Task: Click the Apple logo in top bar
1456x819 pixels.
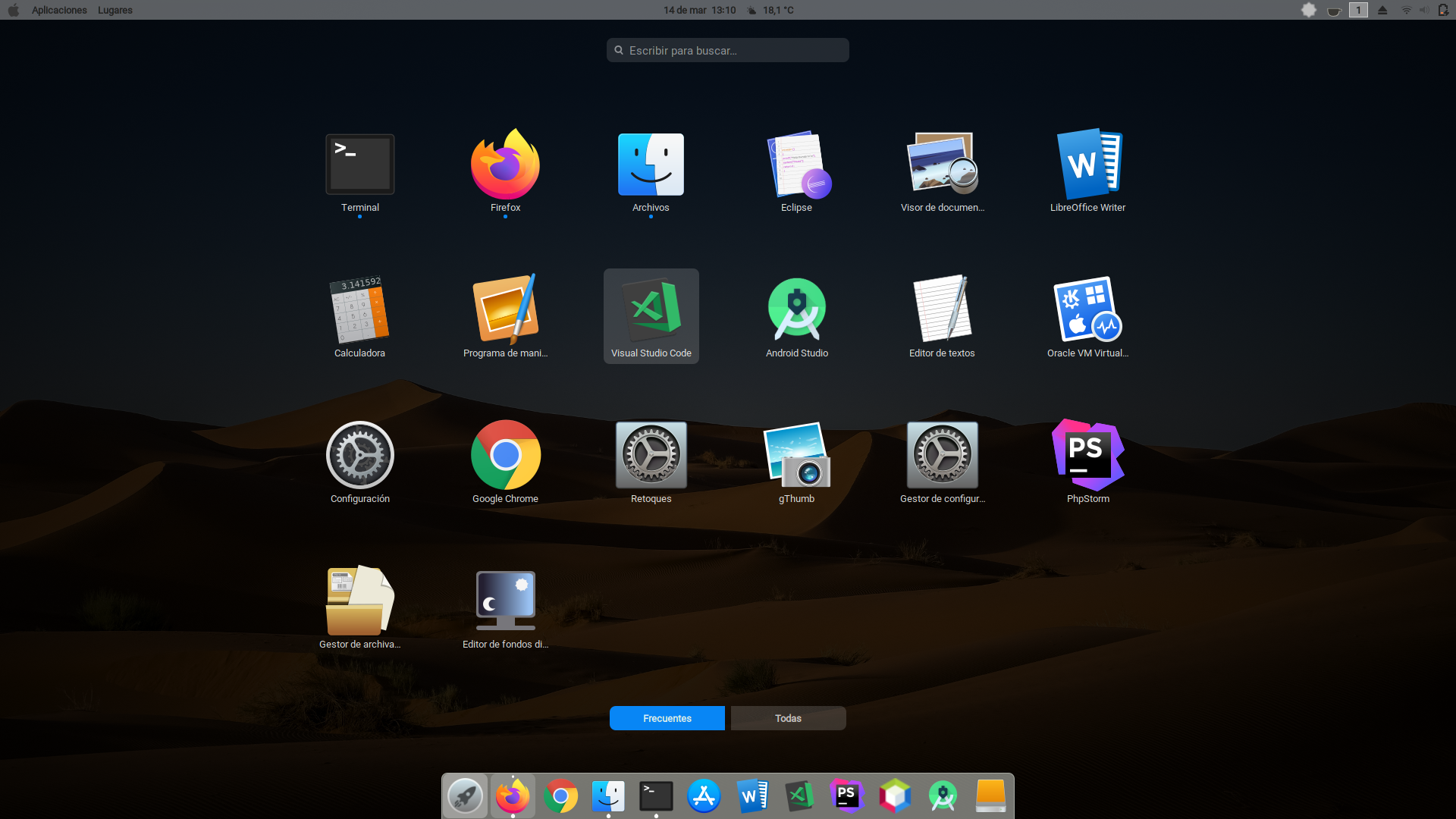Action: (x=14, y=10)
